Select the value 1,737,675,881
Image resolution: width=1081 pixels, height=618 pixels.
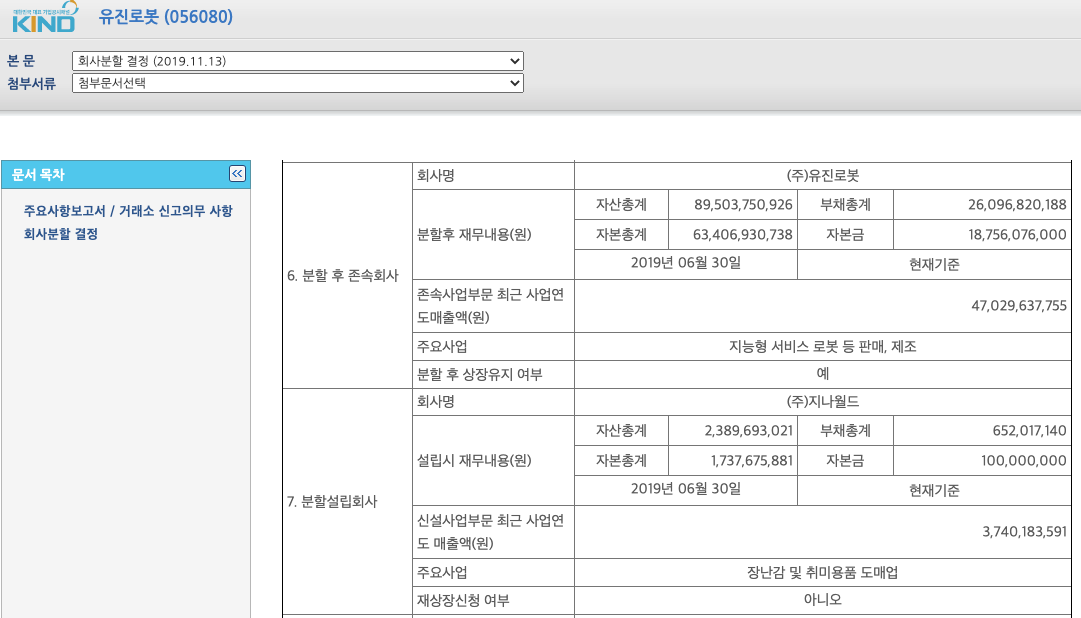pos(751,460)
